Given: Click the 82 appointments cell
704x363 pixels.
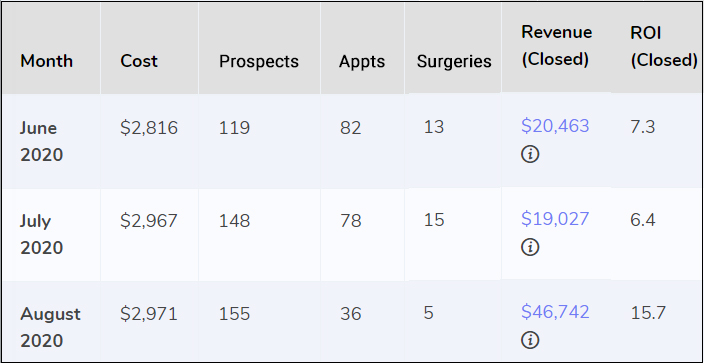Looking at the screenshot, I should pos(351,128).
